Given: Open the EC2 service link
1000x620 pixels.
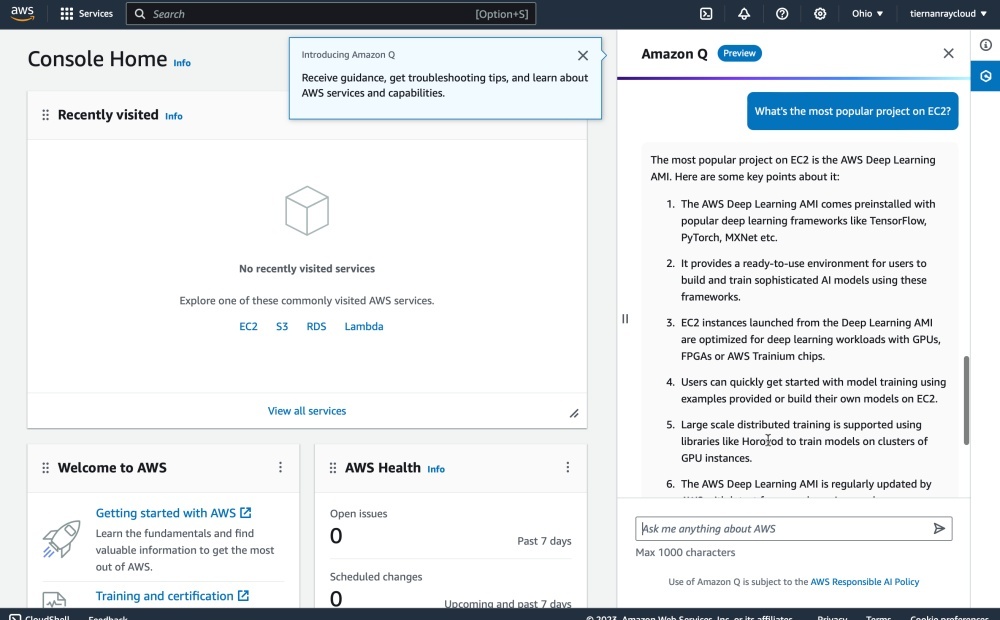Looking at the screenshot, I should 248,327.
